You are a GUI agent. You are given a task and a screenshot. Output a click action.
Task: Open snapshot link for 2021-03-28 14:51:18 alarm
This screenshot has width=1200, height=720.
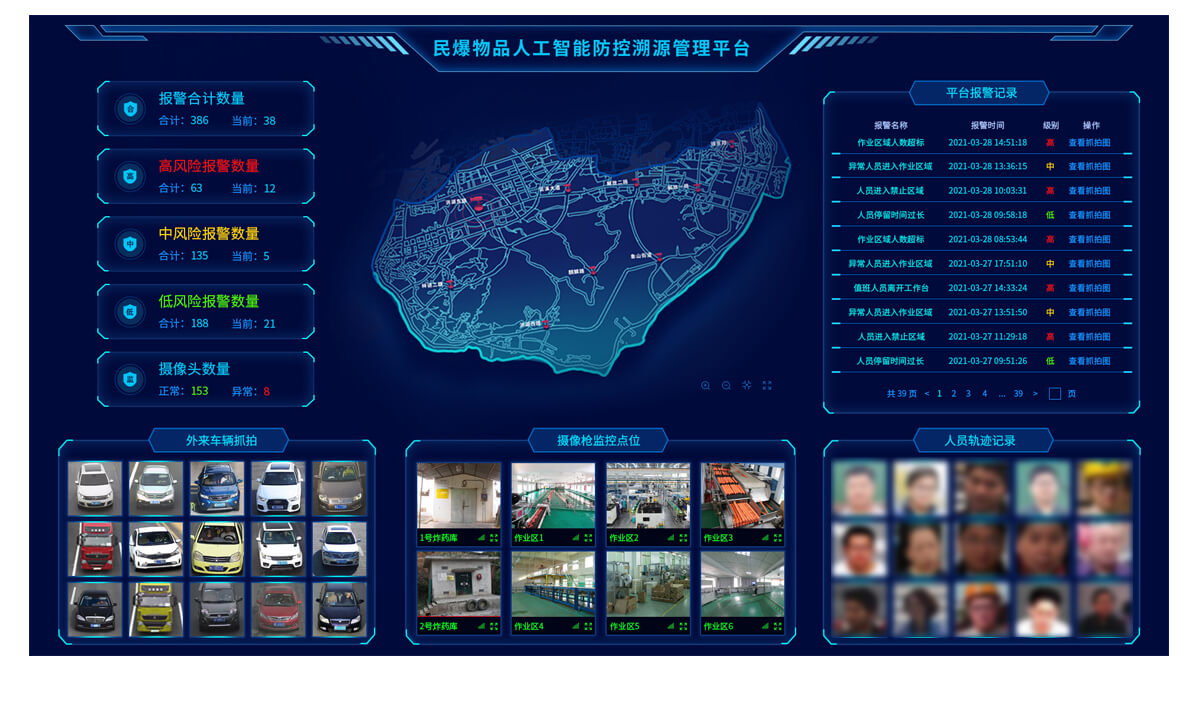point(1089,143)
